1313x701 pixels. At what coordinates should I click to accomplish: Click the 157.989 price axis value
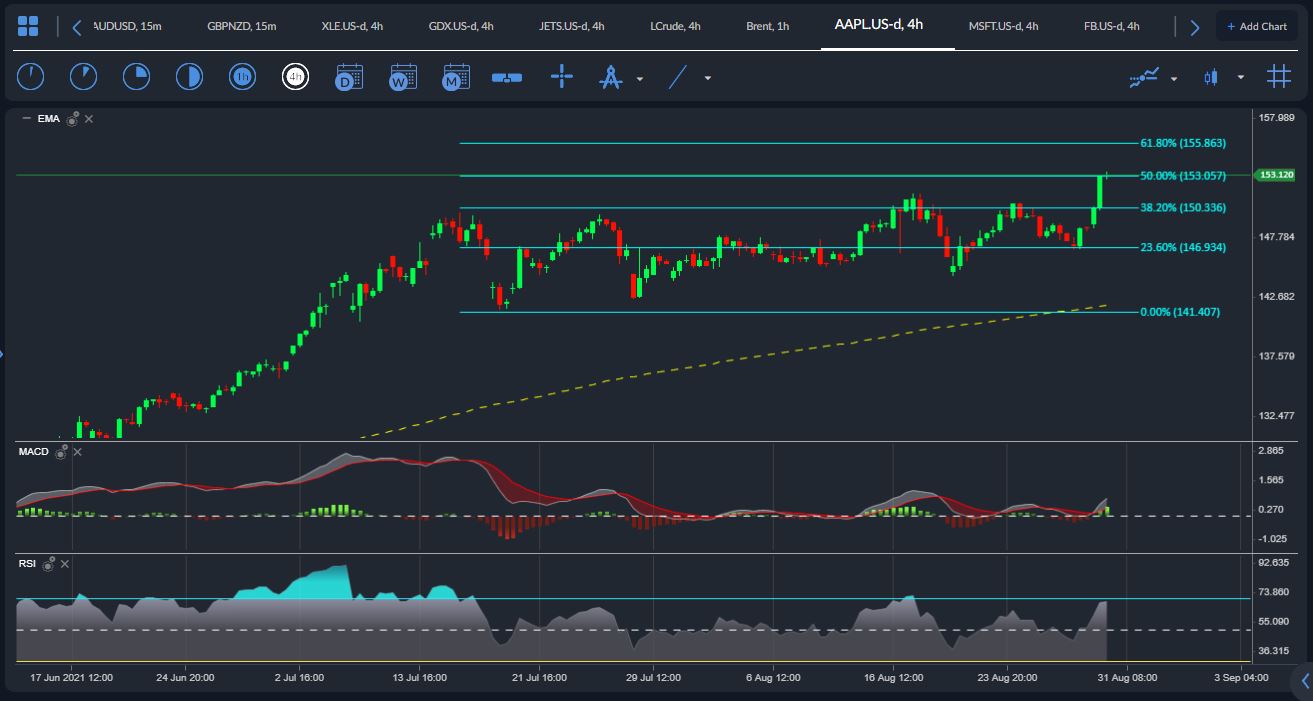(x=1278, y=118)
